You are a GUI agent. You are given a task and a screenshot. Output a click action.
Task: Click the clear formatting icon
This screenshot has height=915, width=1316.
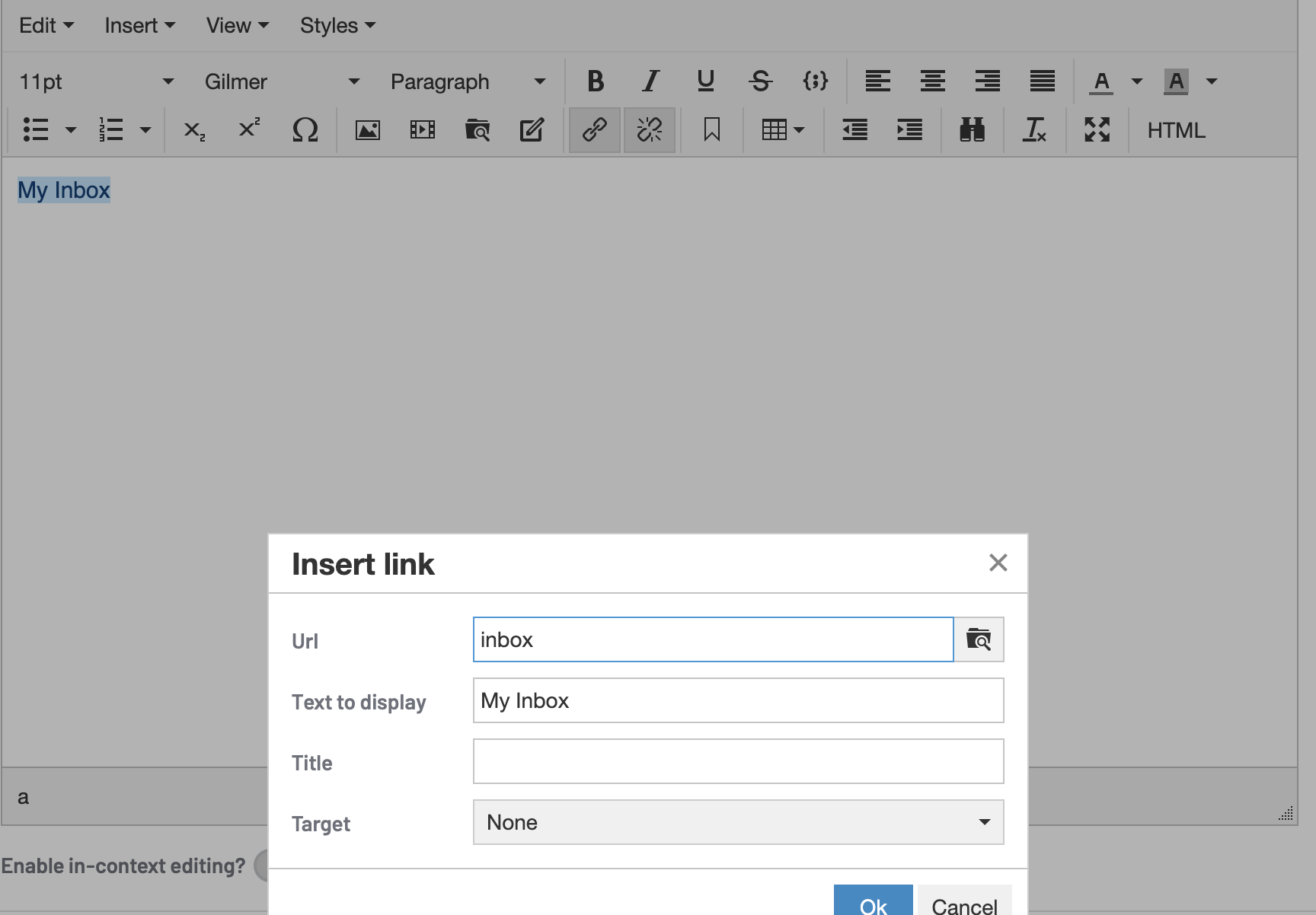point(1034,130)
